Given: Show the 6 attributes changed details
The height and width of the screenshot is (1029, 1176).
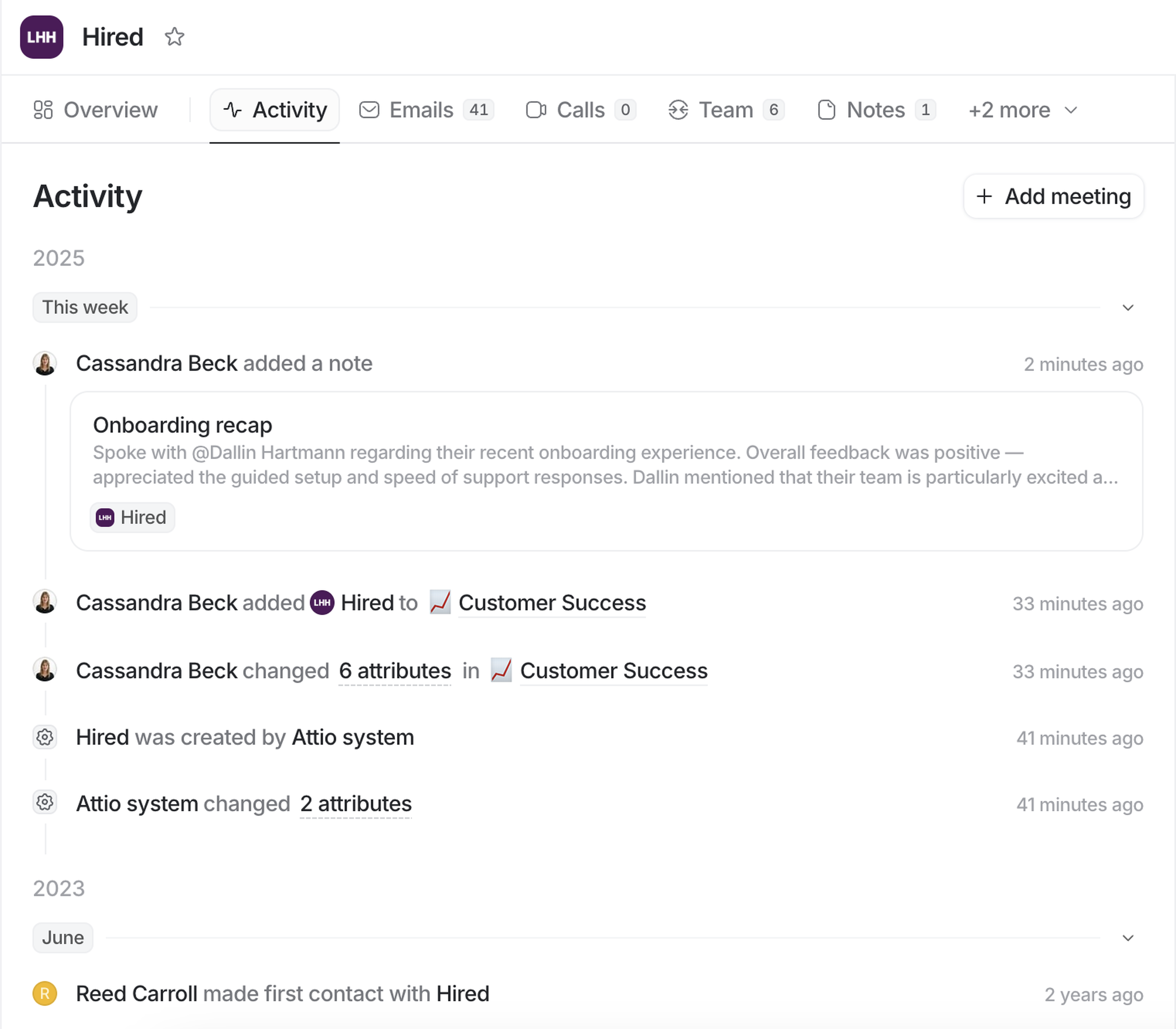Looking at the screenshot, I should point(395,671).
